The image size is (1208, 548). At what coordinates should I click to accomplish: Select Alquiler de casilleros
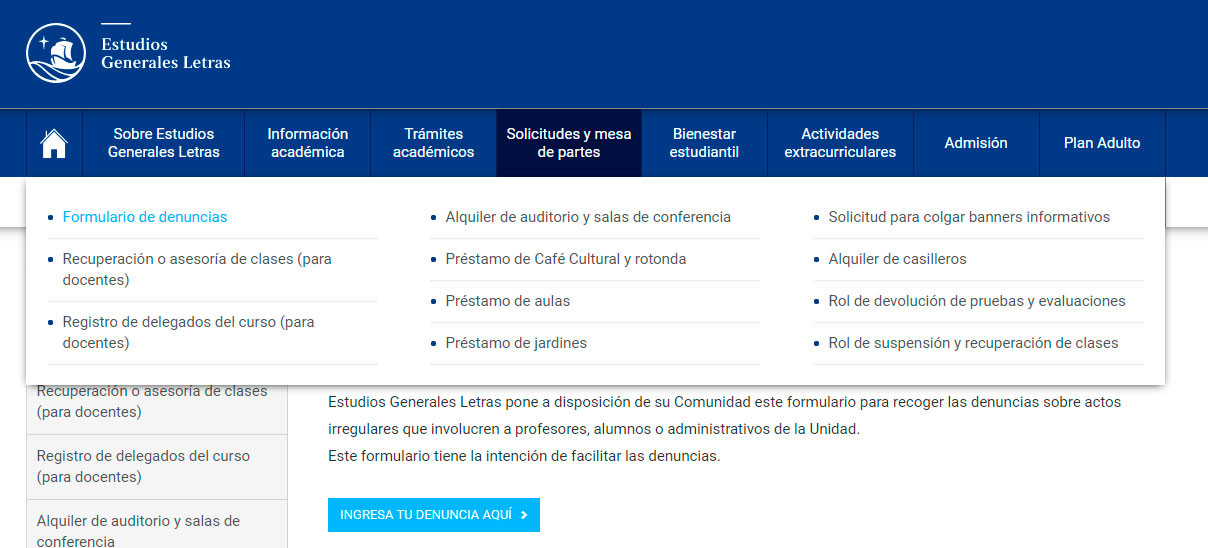(897, 259)
